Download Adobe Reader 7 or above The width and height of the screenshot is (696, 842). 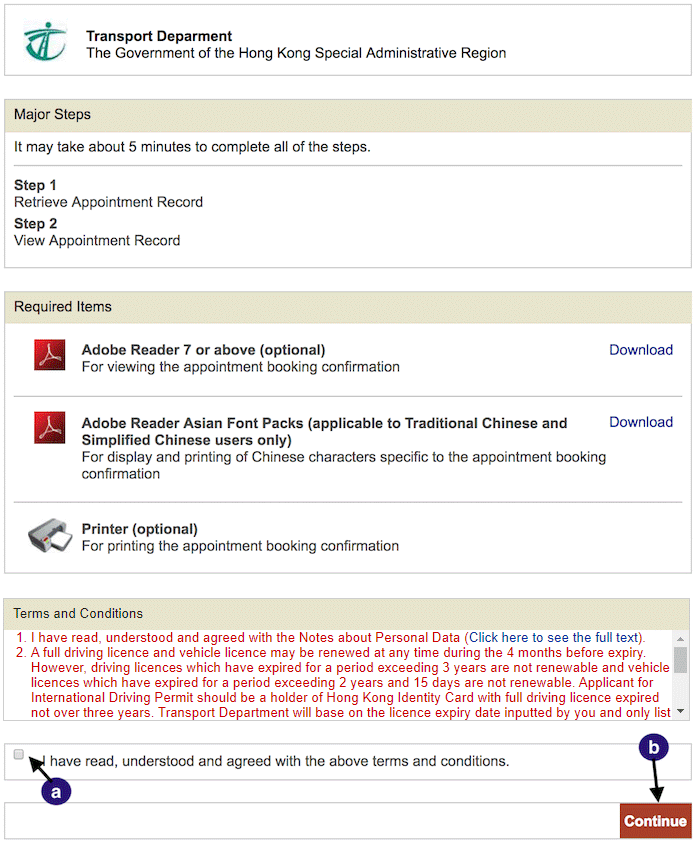[x=641, y=350]
